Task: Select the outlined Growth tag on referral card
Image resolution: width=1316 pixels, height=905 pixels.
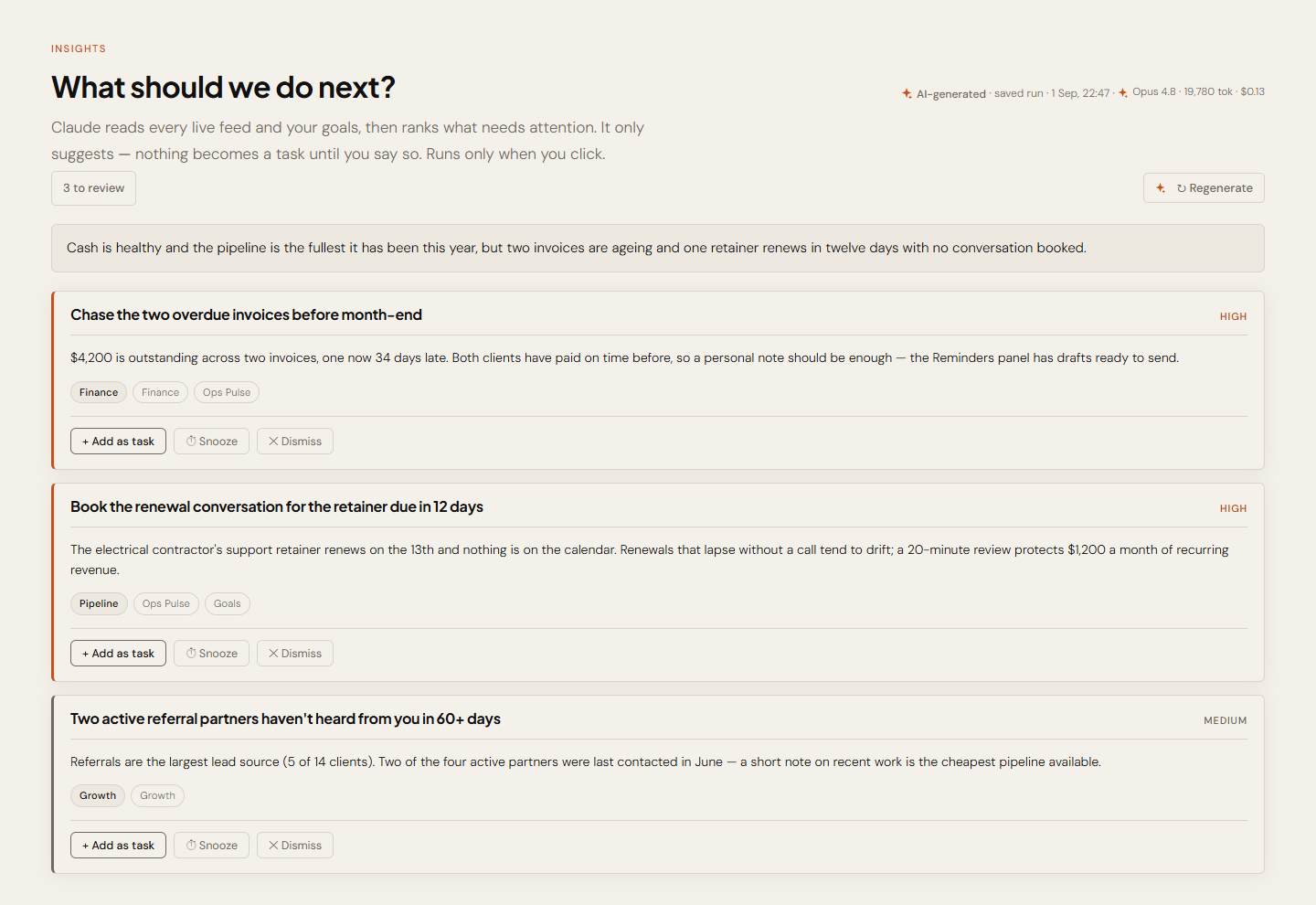Action: 157,795
